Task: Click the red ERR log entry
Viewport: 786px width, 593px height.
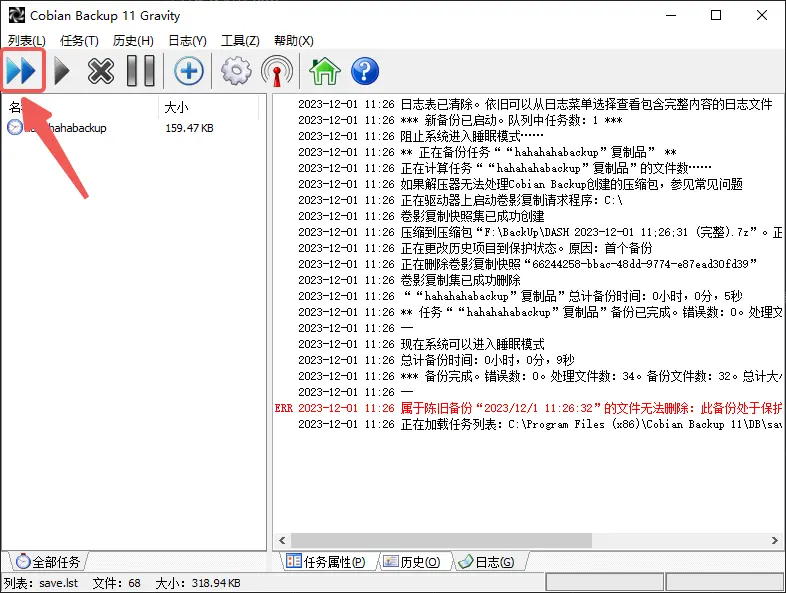Action: (x=528, y=408)
